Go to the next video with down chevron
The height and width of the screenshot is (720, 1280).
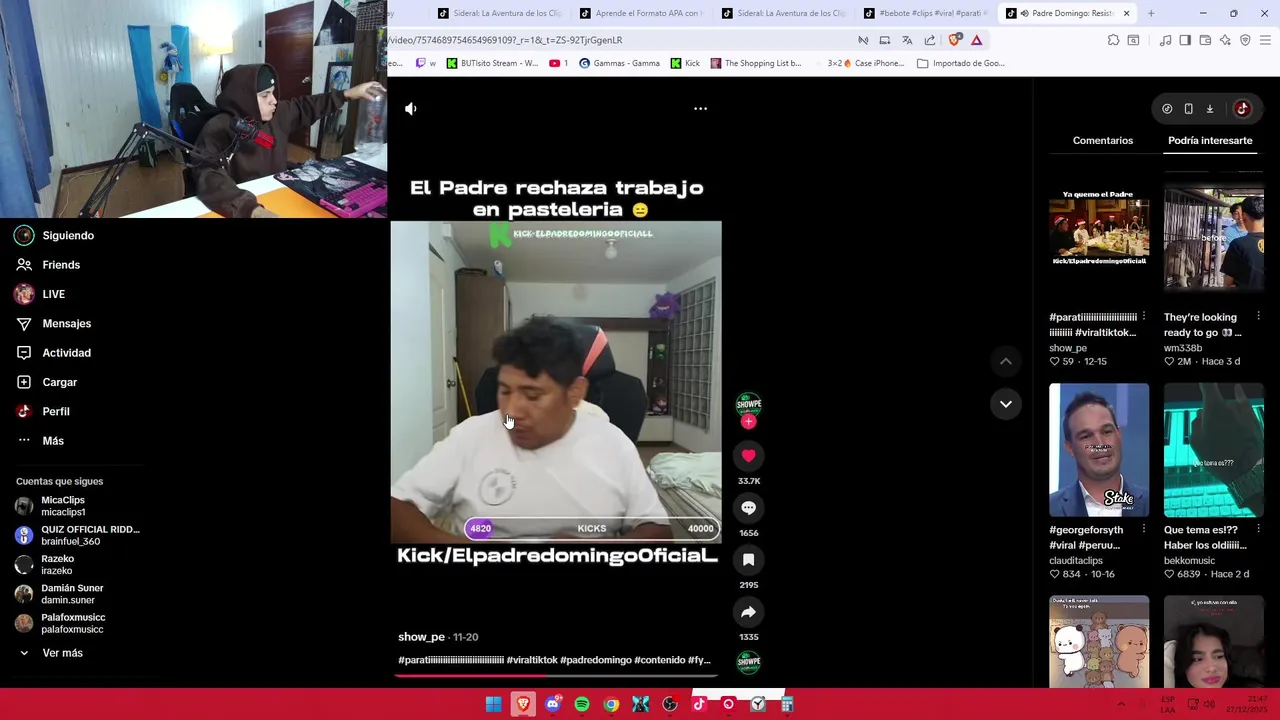point(1006,404)
